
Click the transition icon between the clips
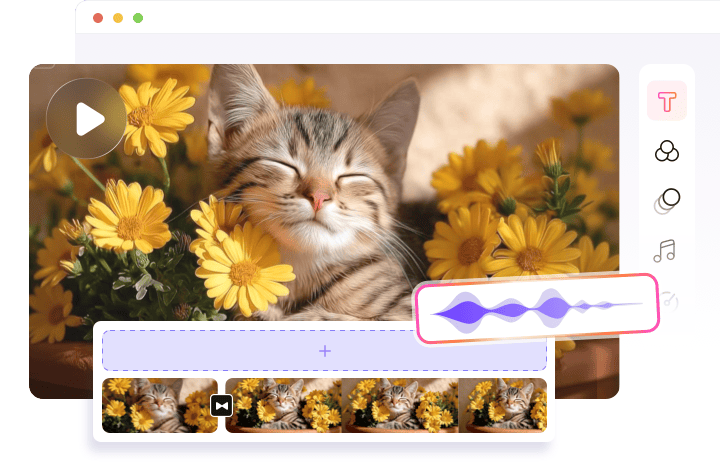221,406
